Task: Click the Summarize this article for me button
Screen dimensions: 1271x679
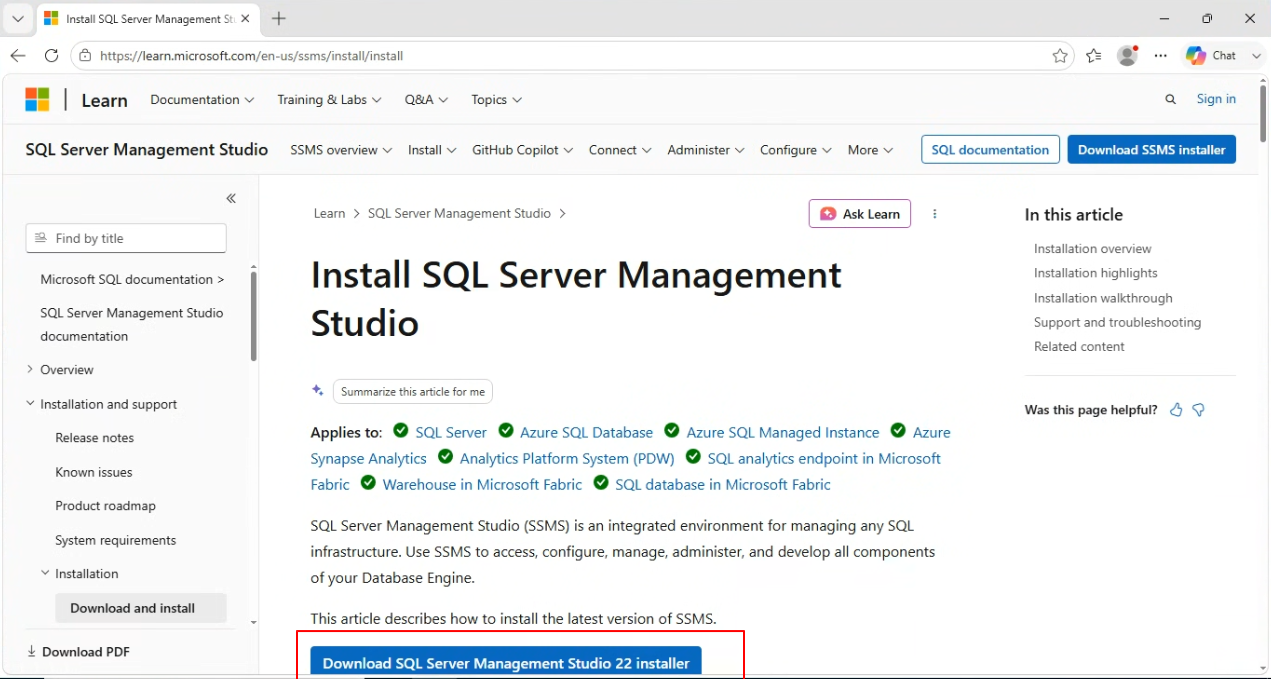Action: [413, 392]
